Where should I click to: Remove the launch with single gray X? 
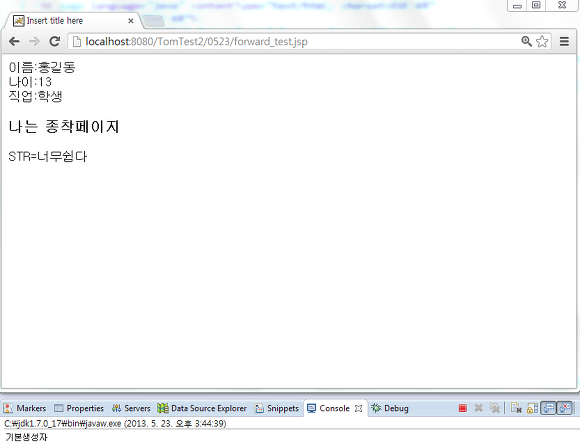478,408
